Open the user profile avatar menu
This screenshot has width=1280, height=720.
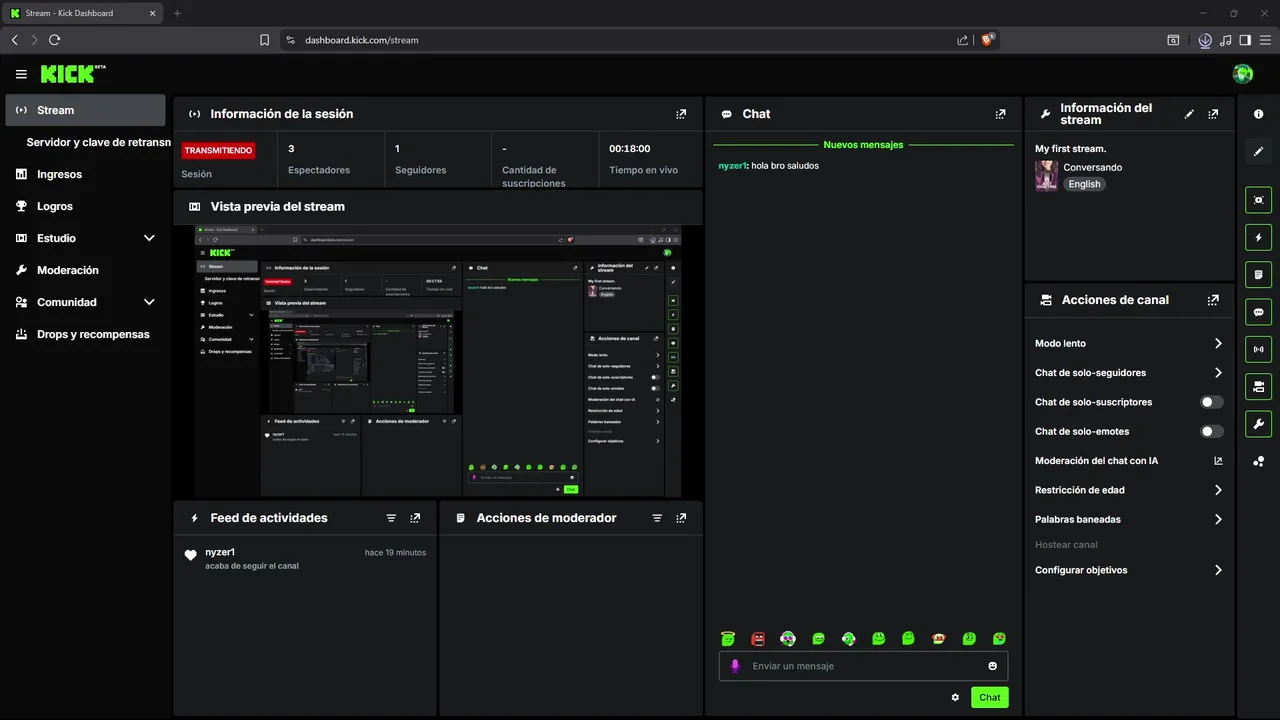[x=1243, y=74]
